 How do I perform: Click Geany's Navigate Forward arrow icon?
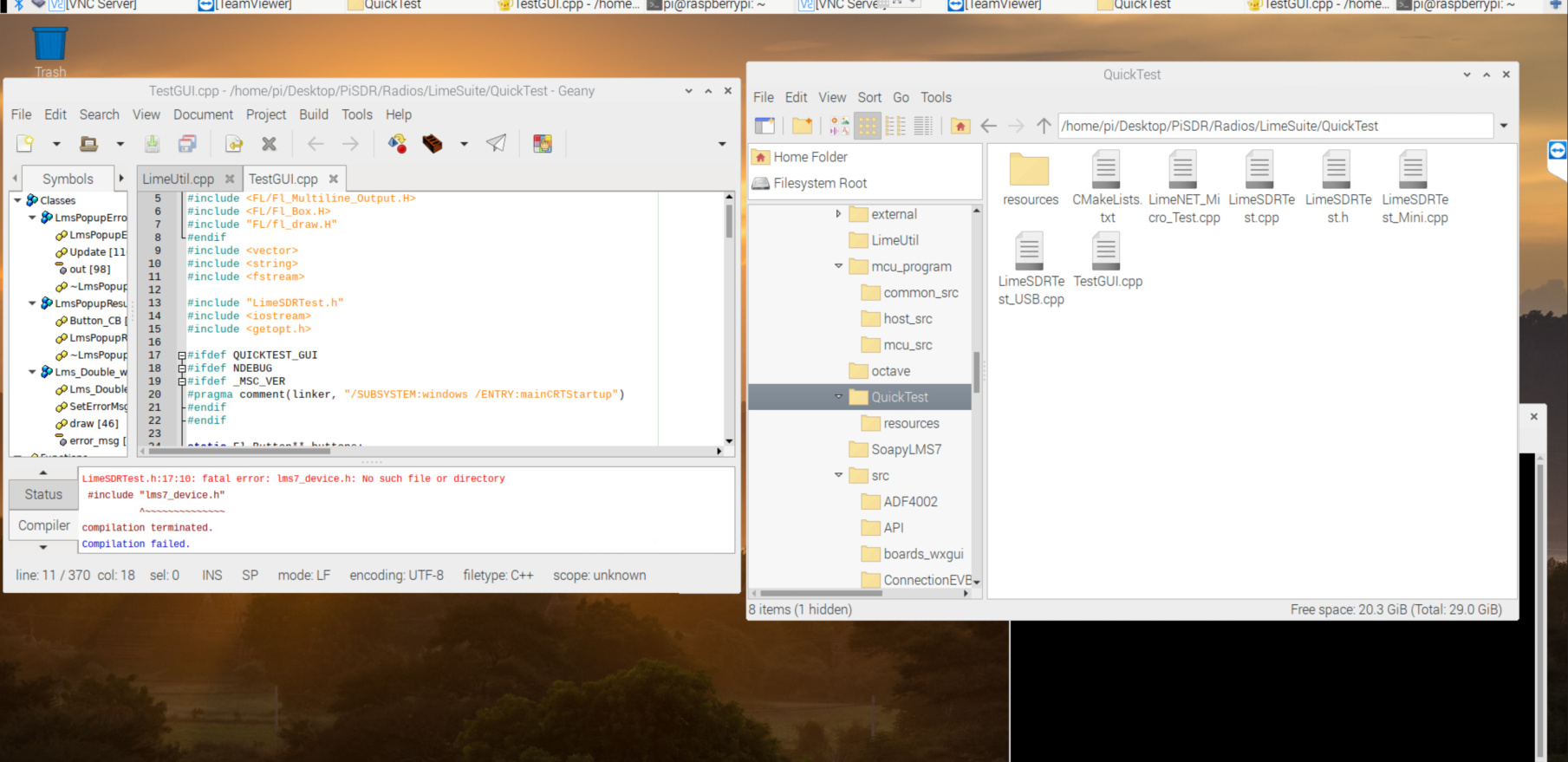350,144
